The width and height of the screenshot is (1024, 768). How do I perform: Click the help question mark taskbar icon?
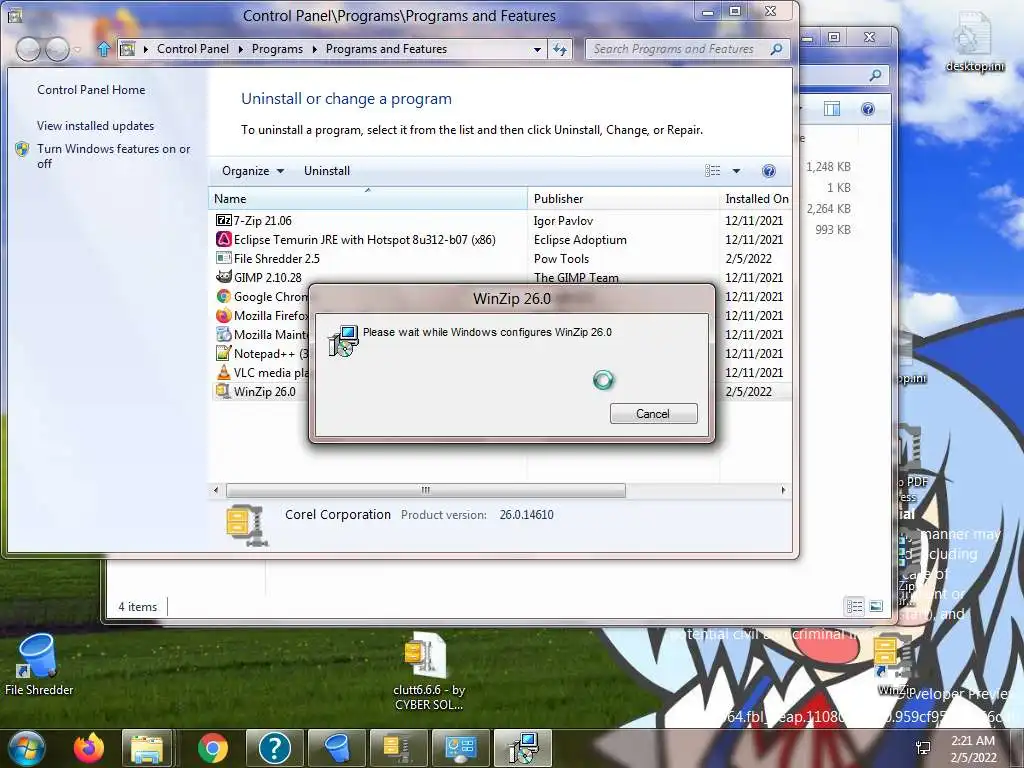click(x=274, y=748)
